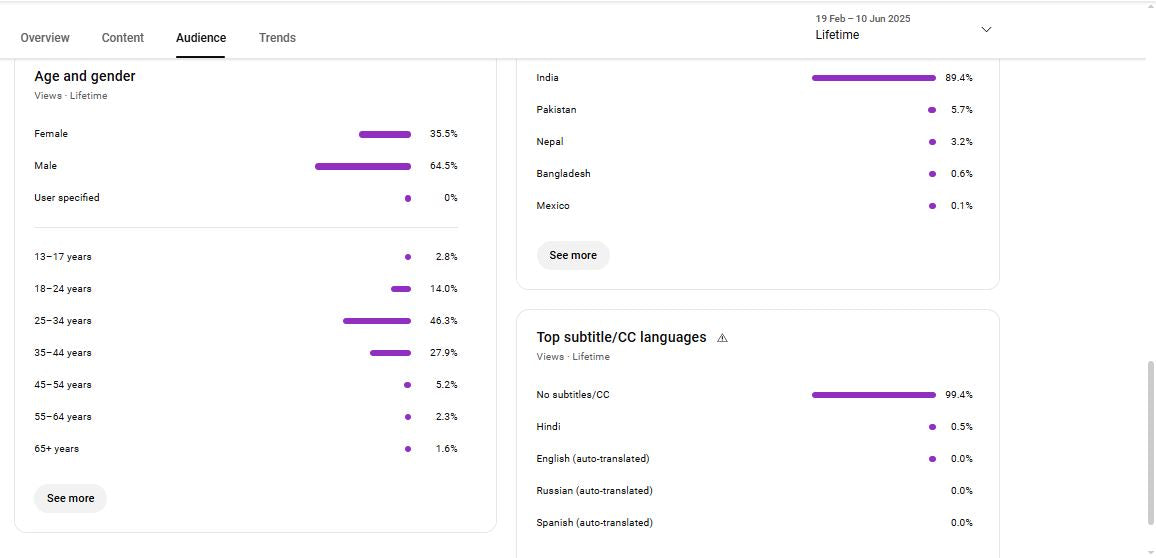
Task: Select the 25–34 years bar
Action: pos(376,321)
